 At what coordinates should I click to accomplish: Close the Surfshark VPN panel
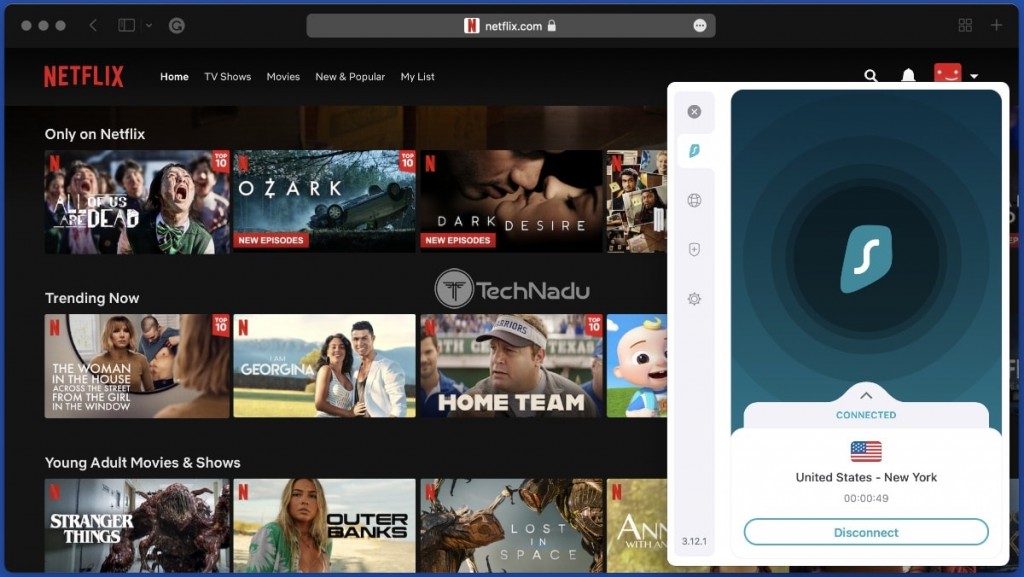[694, 112]
